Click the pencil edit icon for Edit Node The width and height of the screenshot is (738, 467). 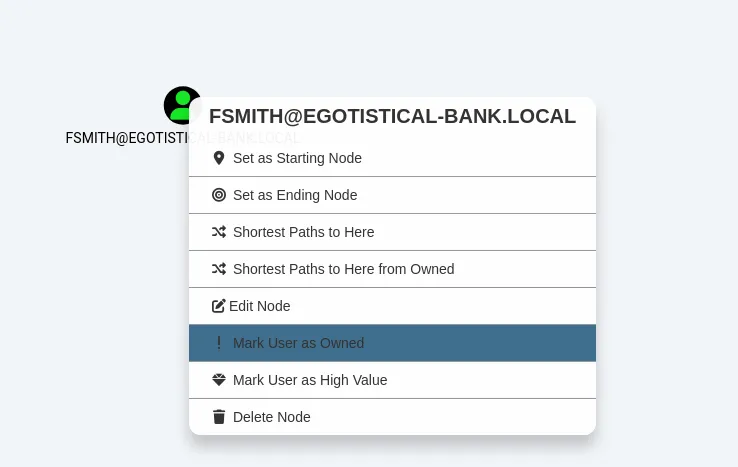tap(219, 306)
